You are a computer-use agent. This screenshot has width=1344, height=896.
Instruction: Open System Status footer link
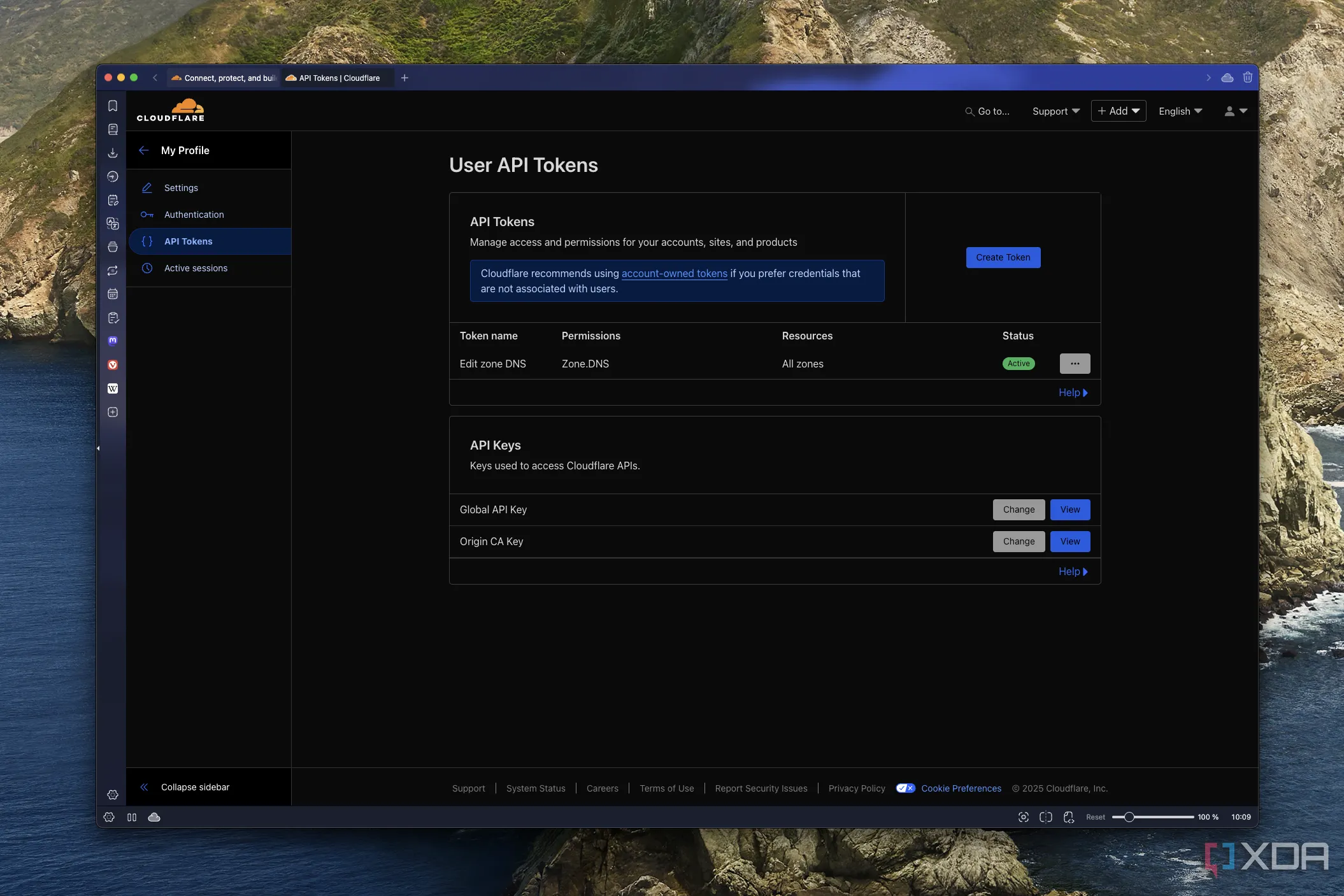[536, 788]
